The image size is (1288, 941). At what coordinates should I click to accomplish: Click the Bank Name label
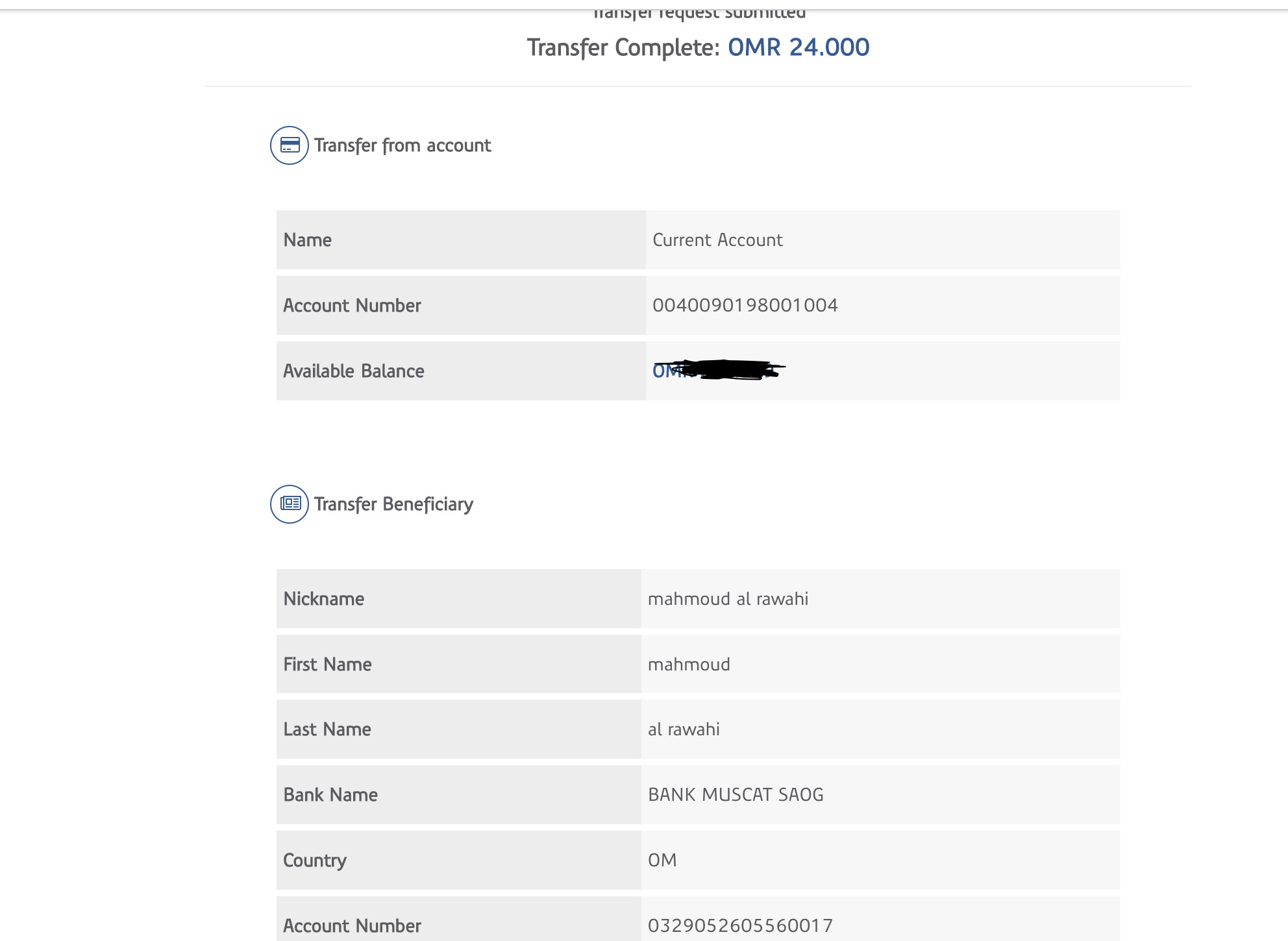tap(330, 795)
